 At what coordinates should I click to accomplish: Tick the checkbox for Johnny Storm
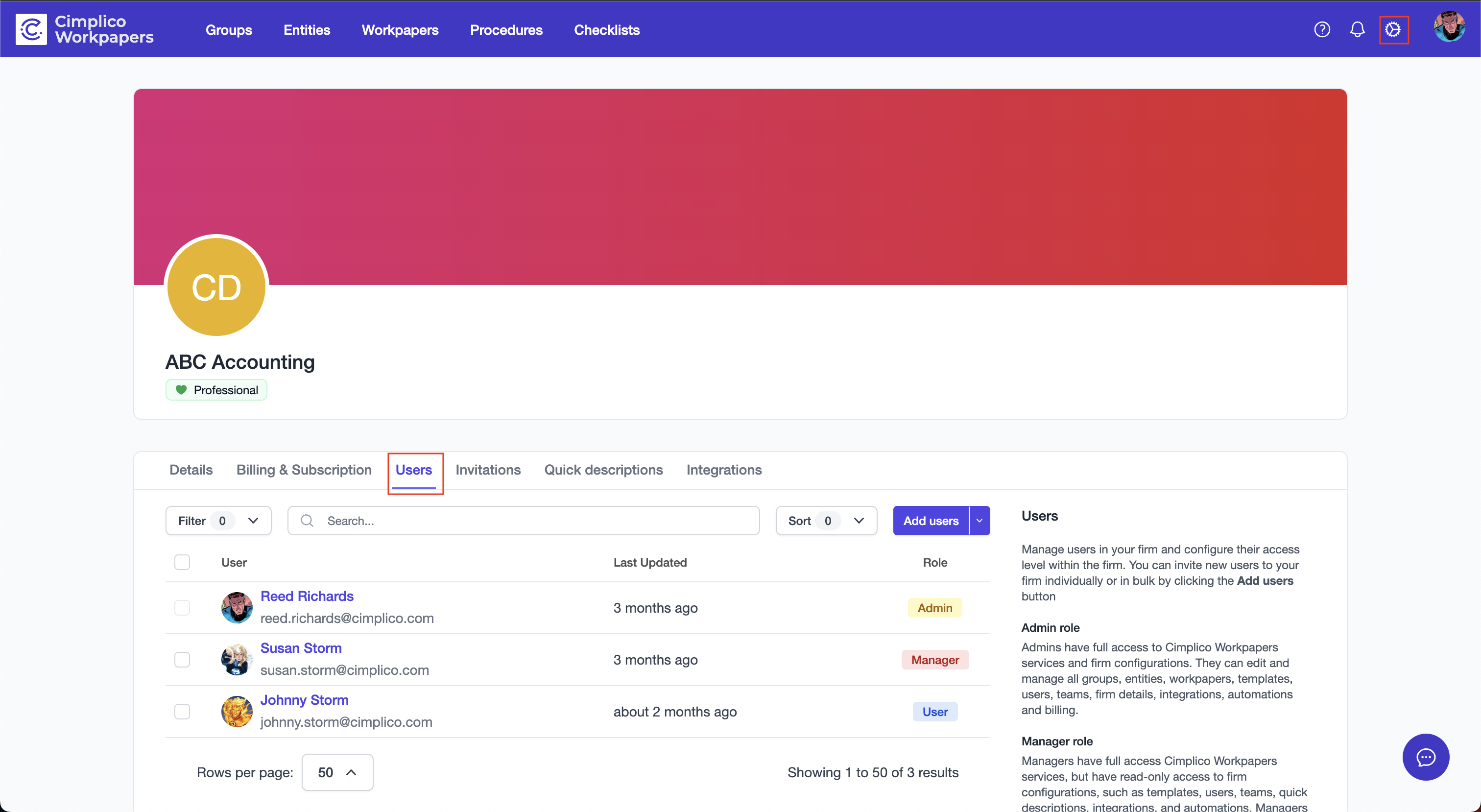pos(182,711)
